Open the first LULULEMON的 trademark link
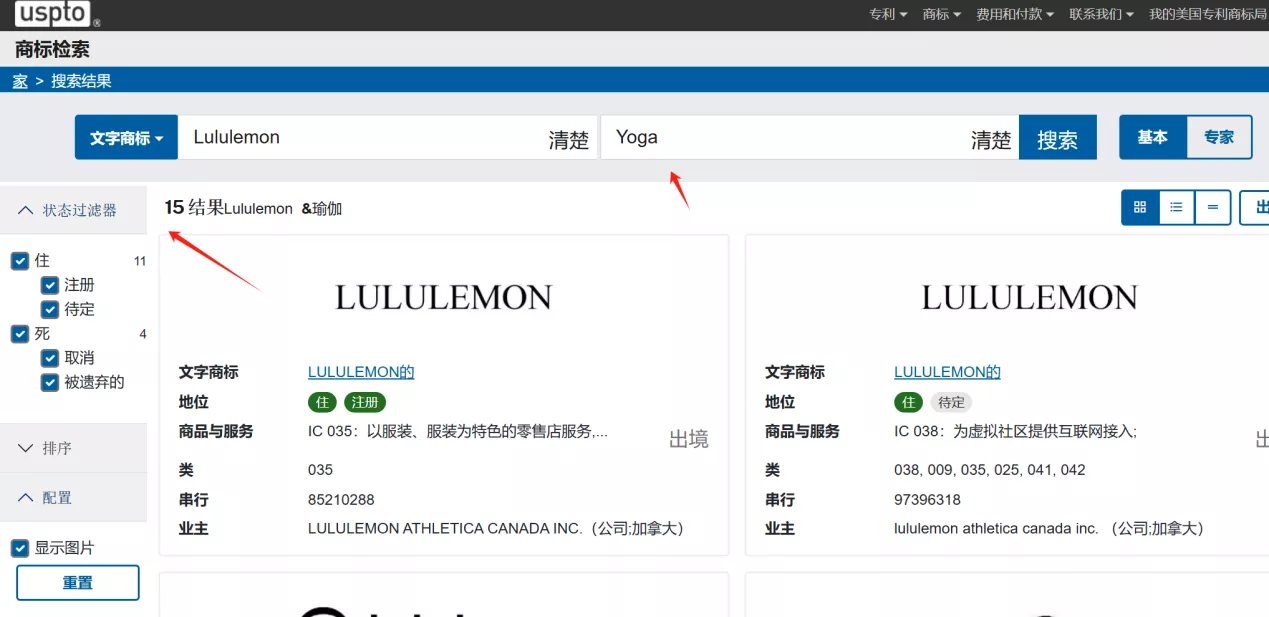Image resolution: width=1269 pixels, height=617 pixels. tap(360, 372)
